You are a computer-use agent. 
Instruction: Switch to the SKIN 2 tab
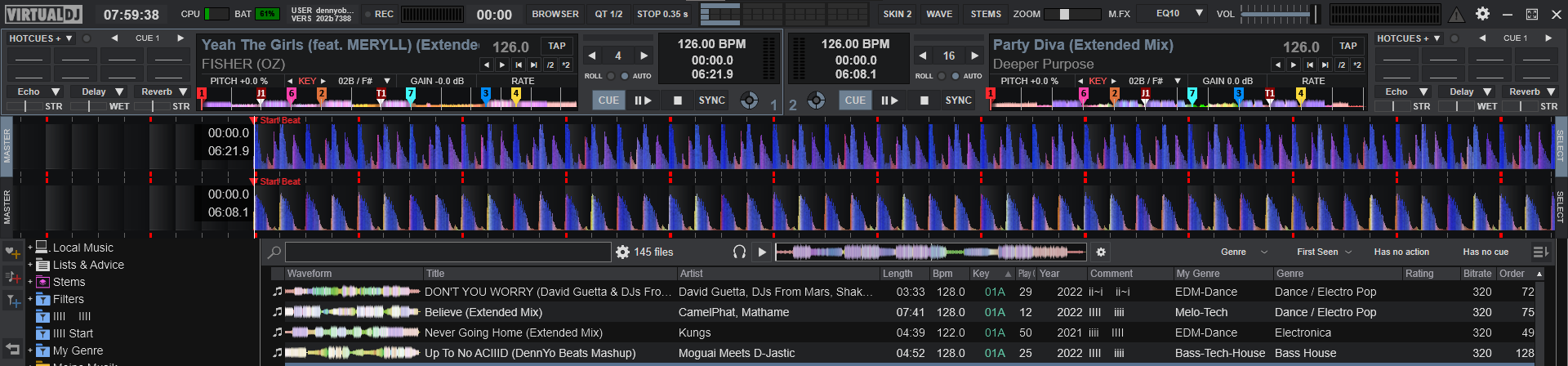coord(897,14)
